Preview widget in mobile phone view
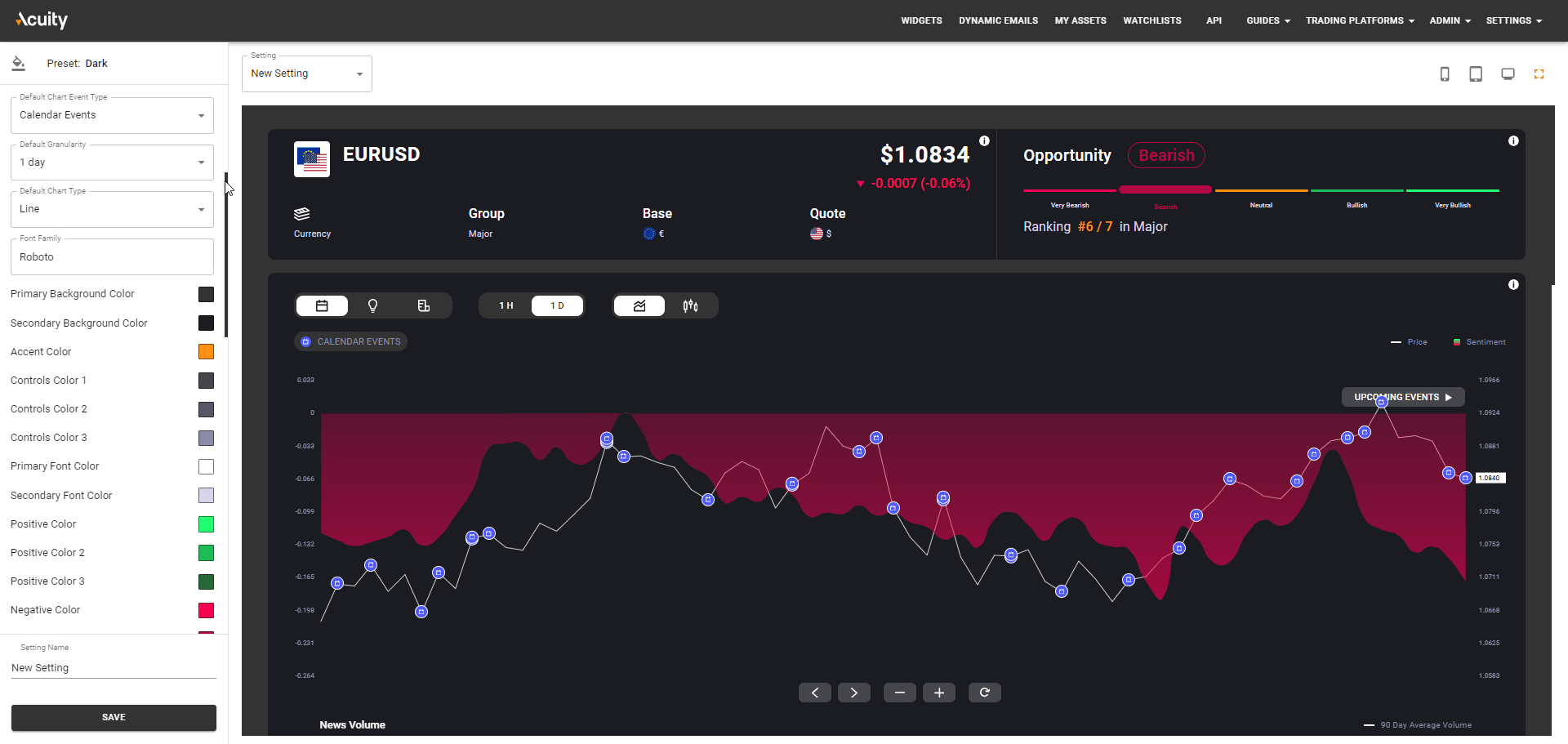 1445,74
